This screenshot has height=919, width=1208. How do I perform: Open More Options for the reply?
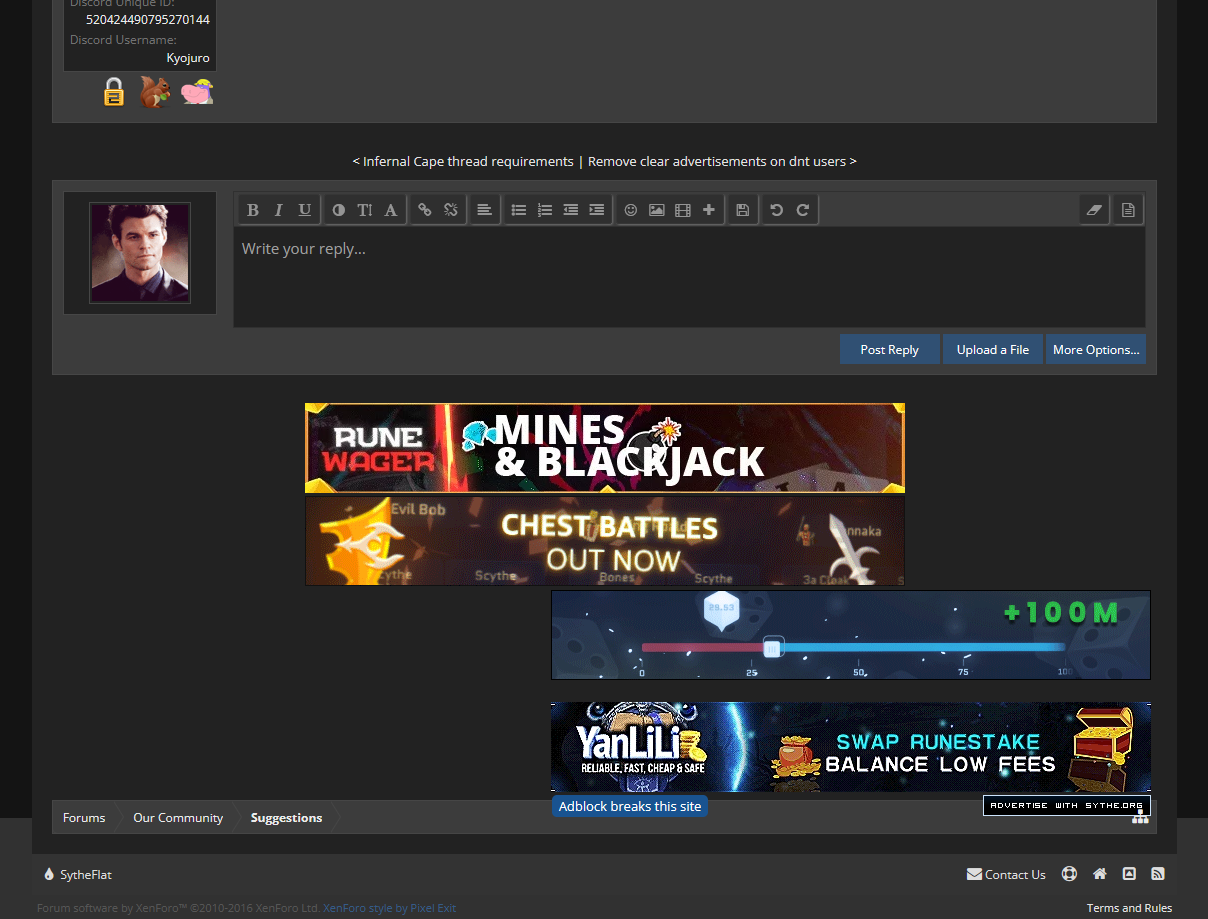(1096, 349)
